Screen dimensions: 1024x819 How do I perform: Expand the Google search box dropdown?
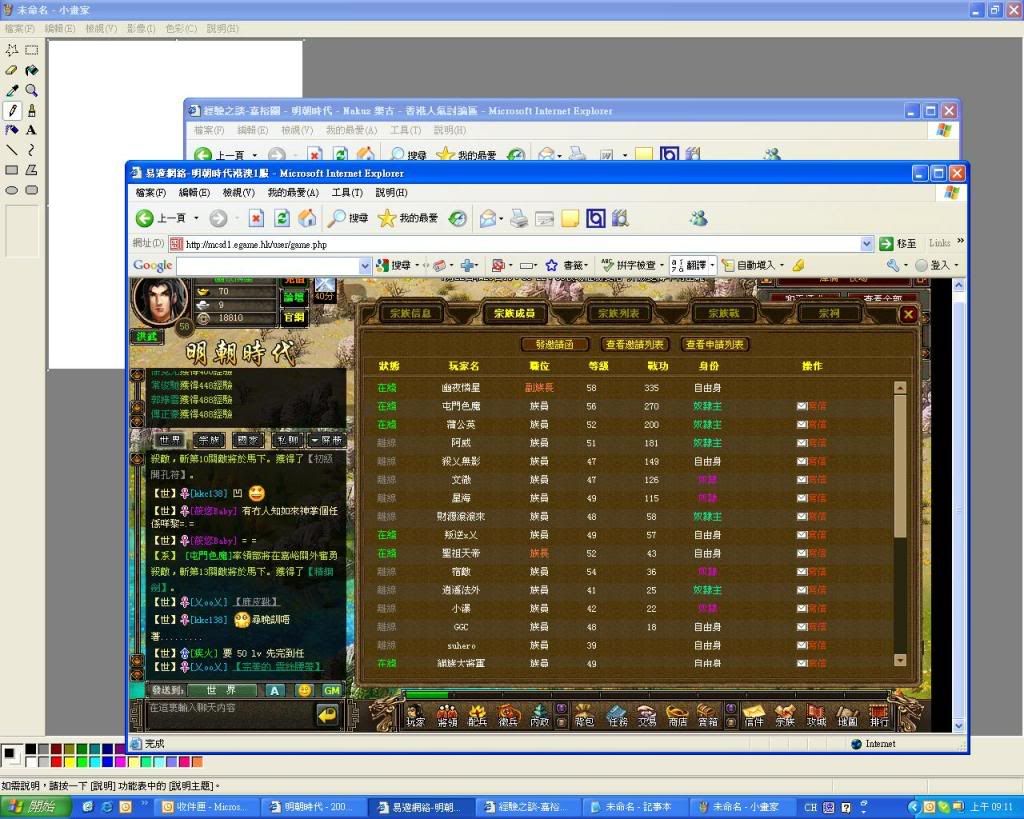(365, 265)
